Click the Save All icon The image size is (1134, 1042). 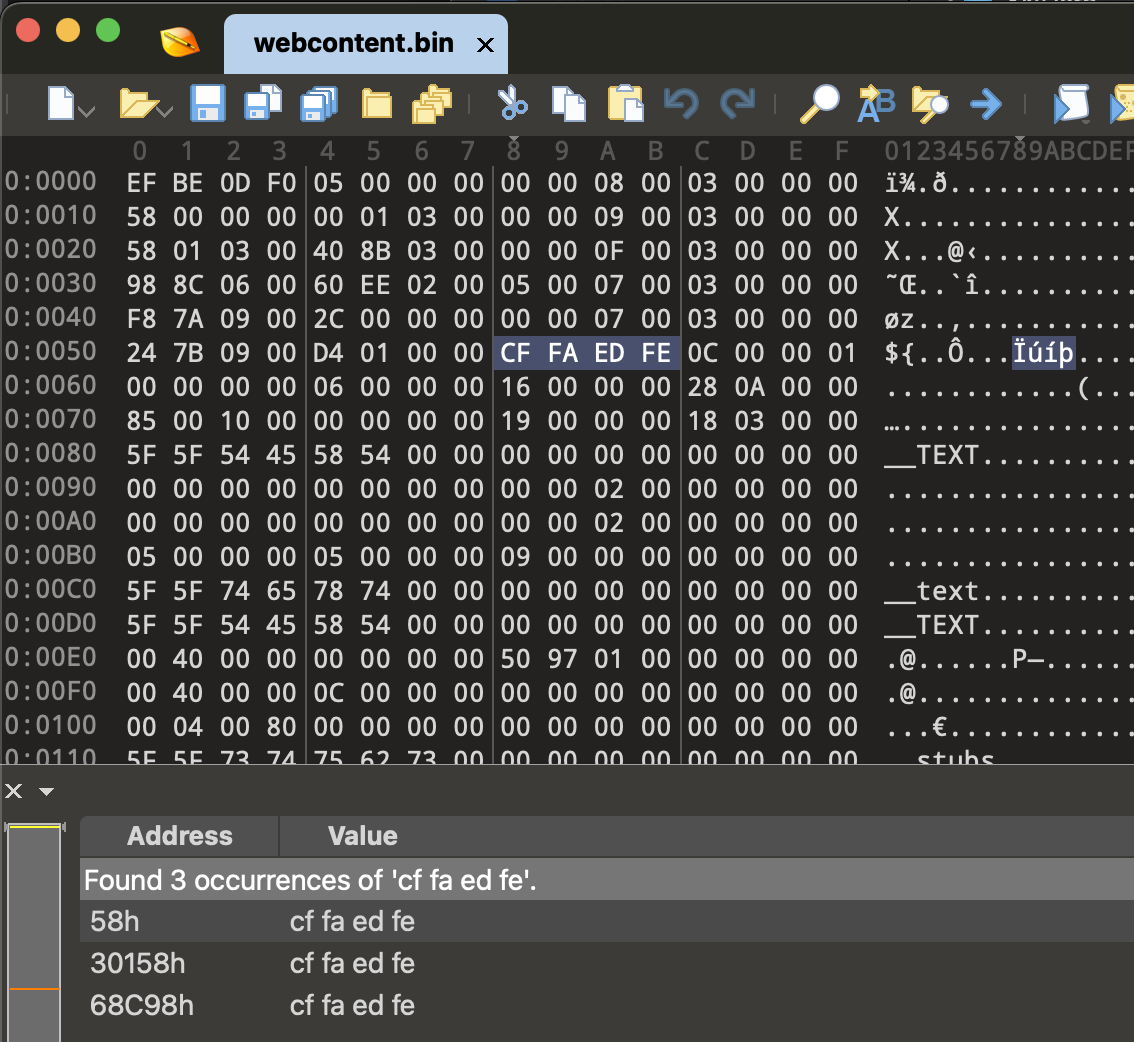tap(319, 103)
